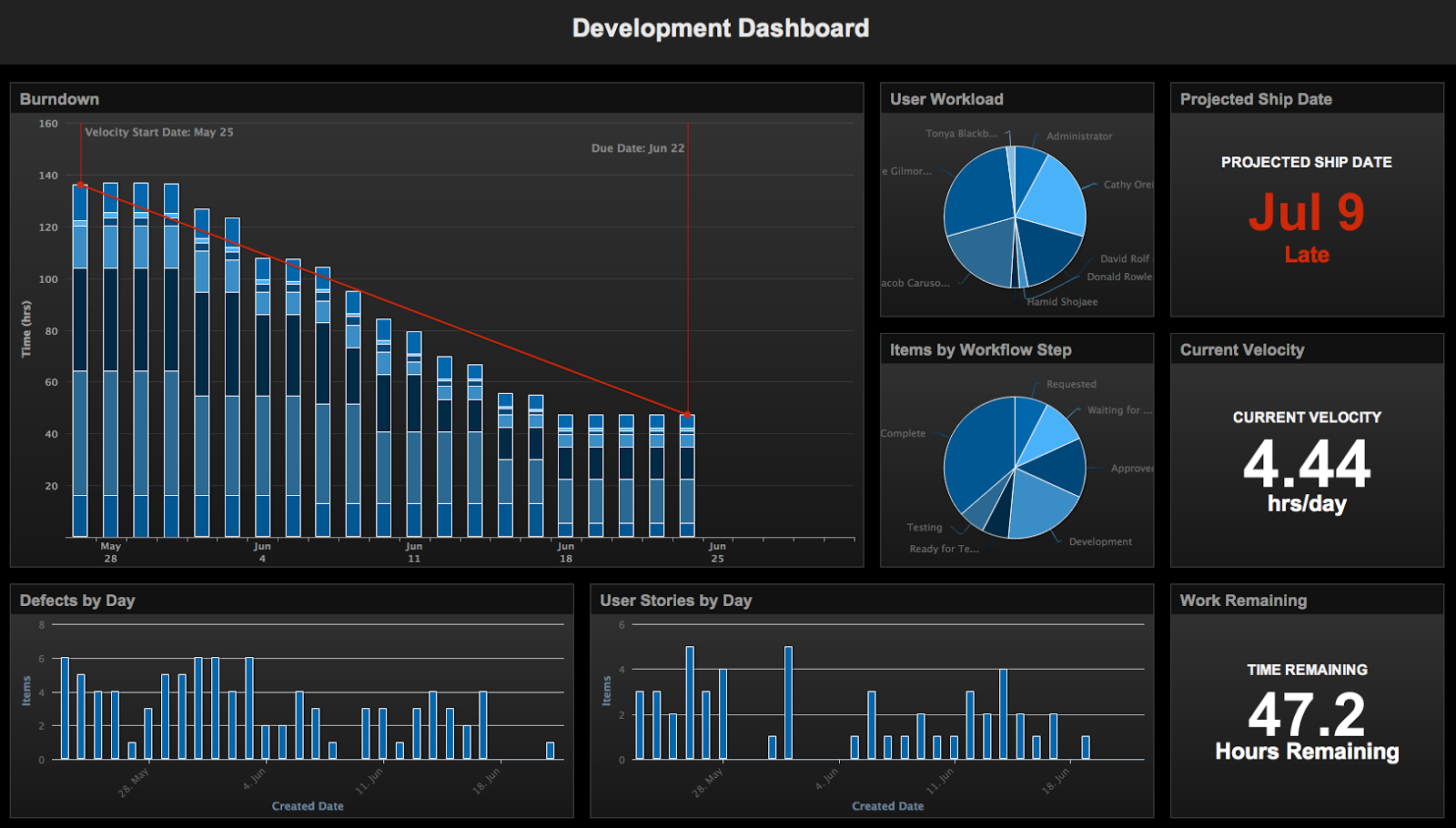Click the Development Dashboard title
The height and width of the screenshot is (828, 1456).
click(720, 28)
